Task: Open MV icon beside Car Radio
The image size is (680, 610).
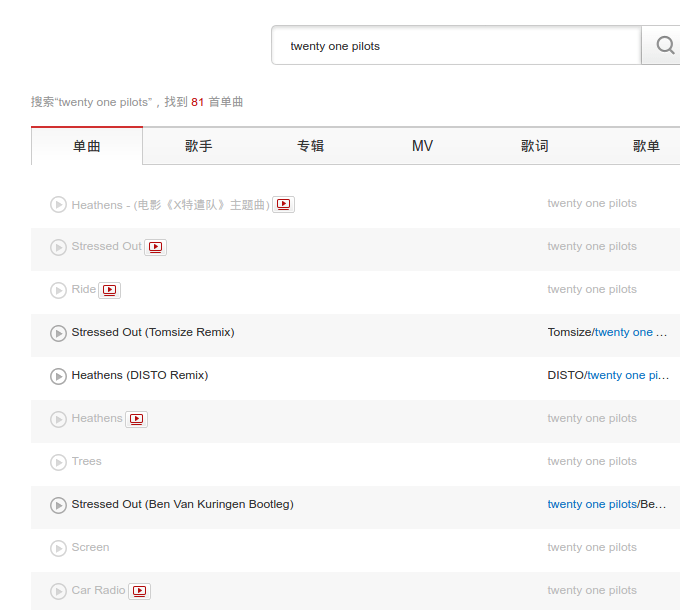Action: pos(139,591)
